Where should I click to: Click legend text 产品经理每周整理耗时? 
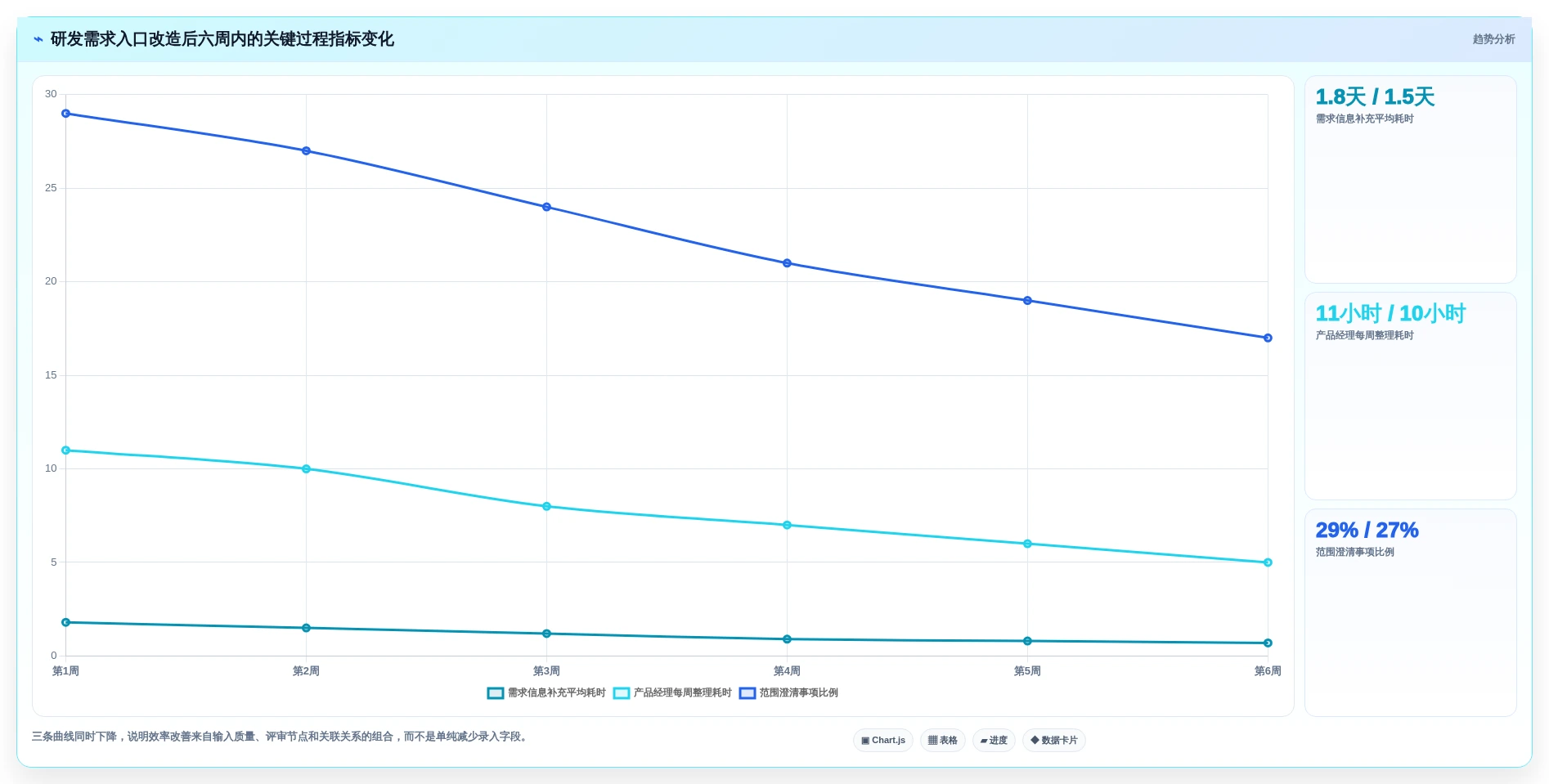pyautogui.click(x=682, y=693)
